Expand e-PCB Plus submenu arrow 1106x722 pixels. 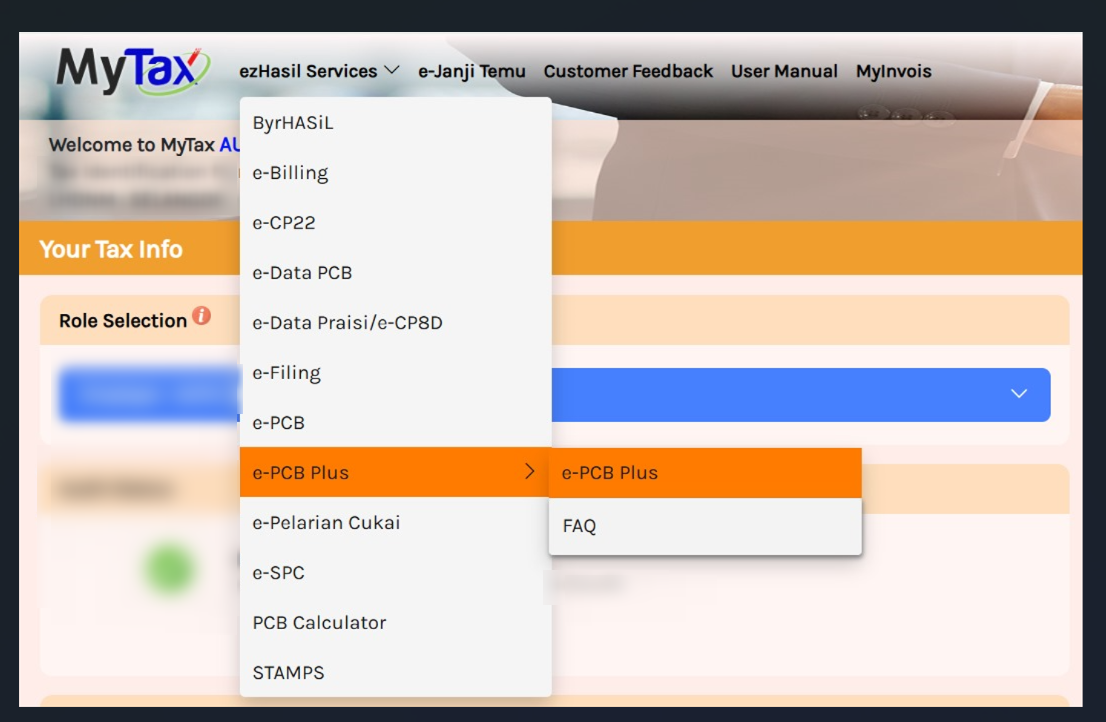tap(530, 472)
